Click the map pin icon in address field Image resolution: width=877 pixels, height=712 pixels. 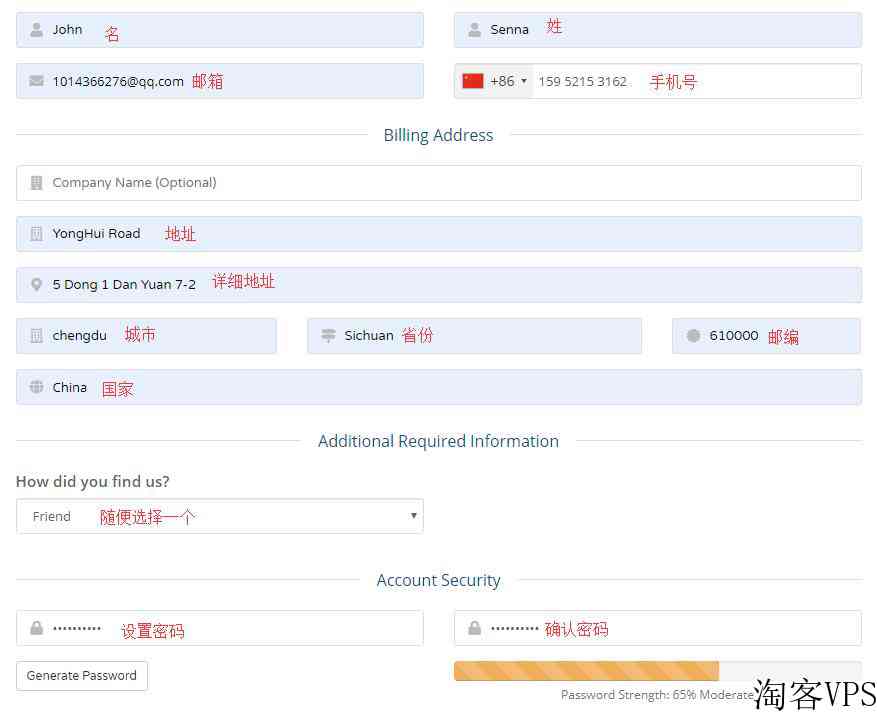(x=36, y=285)
